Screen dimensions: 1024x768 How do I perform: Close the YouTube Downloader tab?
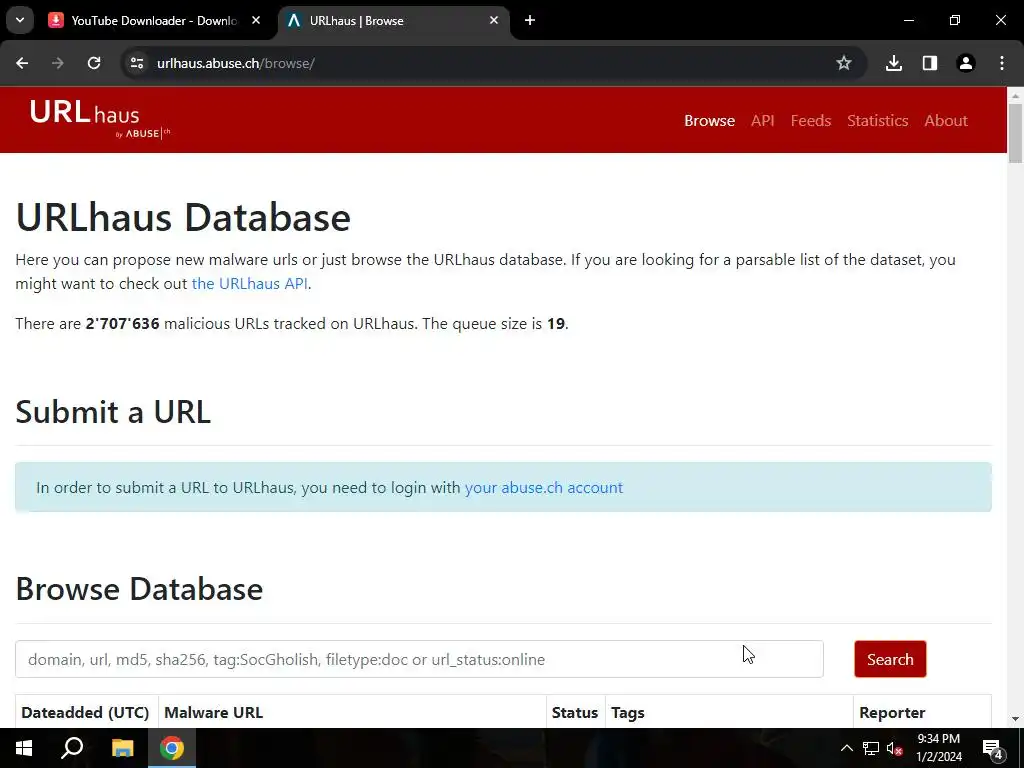click(x=256, y=20)
